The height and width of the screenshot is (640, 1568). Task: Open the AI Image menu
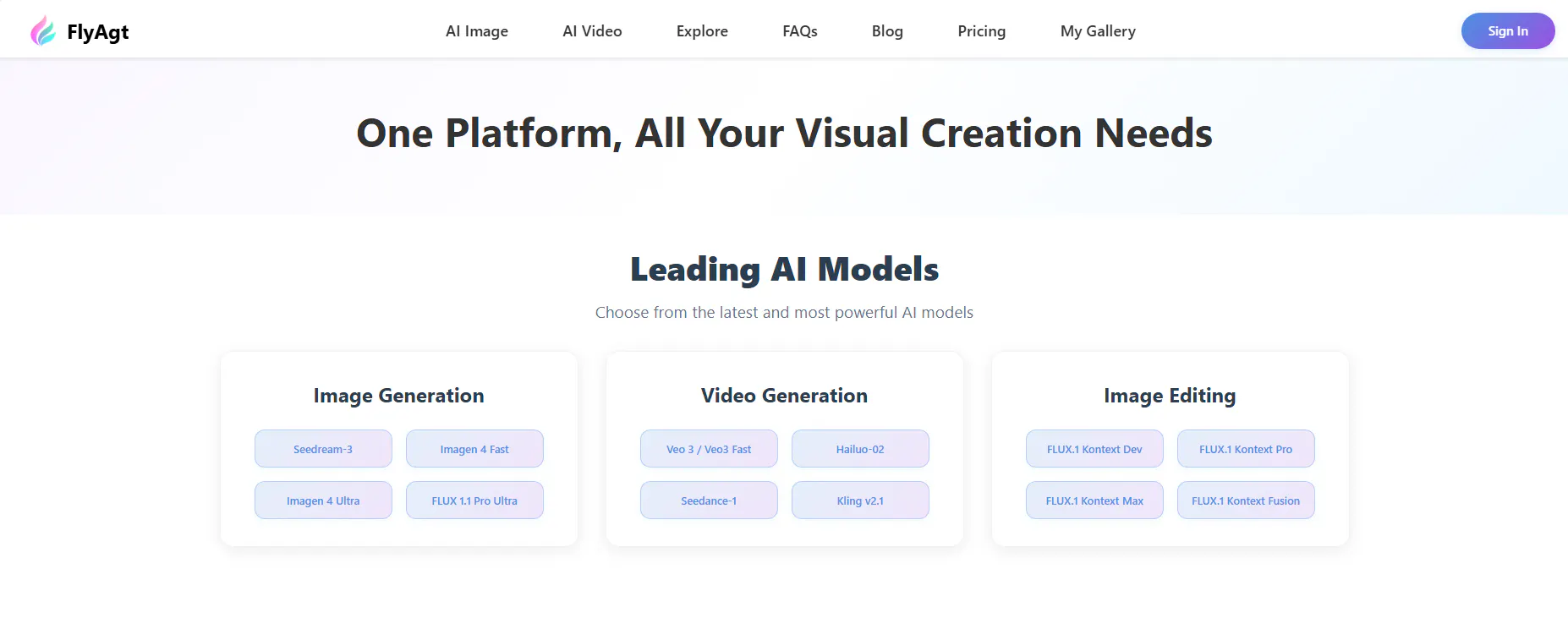tap(477, 31)
